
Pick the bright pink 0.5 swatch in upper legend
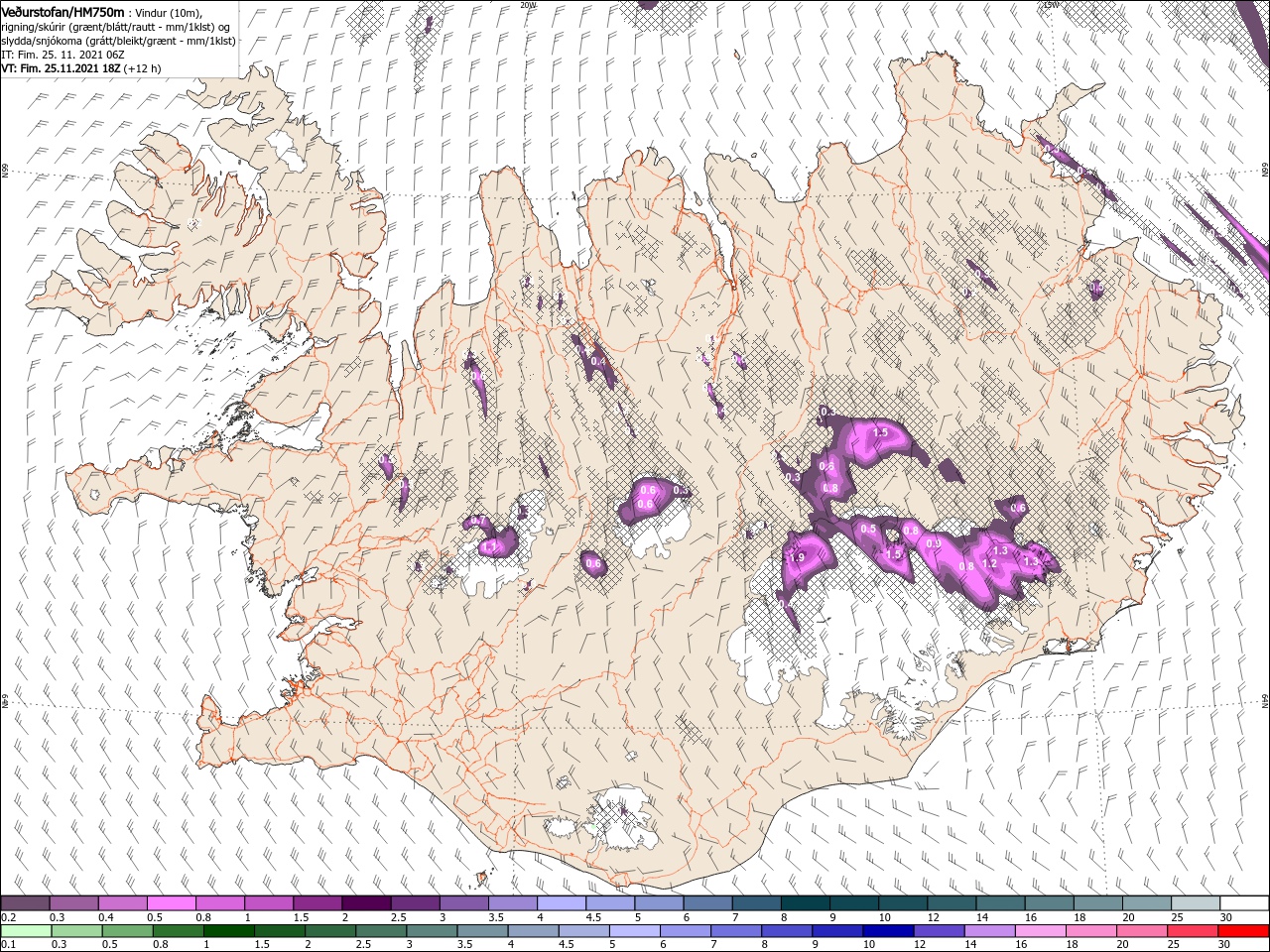[171, 903]
